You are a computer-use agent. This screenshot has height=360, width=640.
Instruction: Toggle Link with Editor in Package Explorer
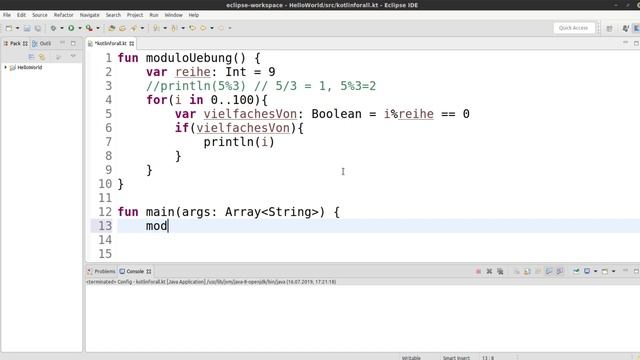[42, 57]
